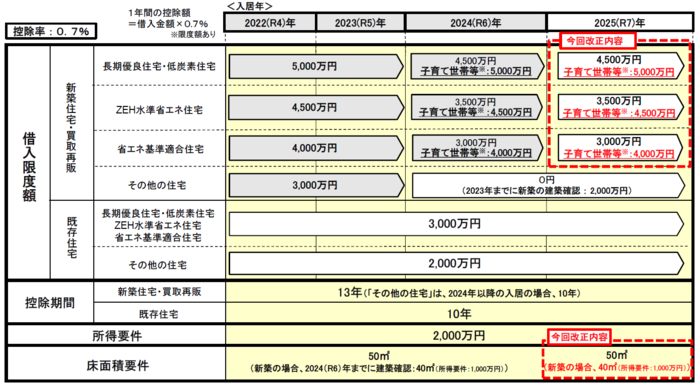
Task: Select the ZEH水準省エネ住宅 row label
Action: [159, 109]
